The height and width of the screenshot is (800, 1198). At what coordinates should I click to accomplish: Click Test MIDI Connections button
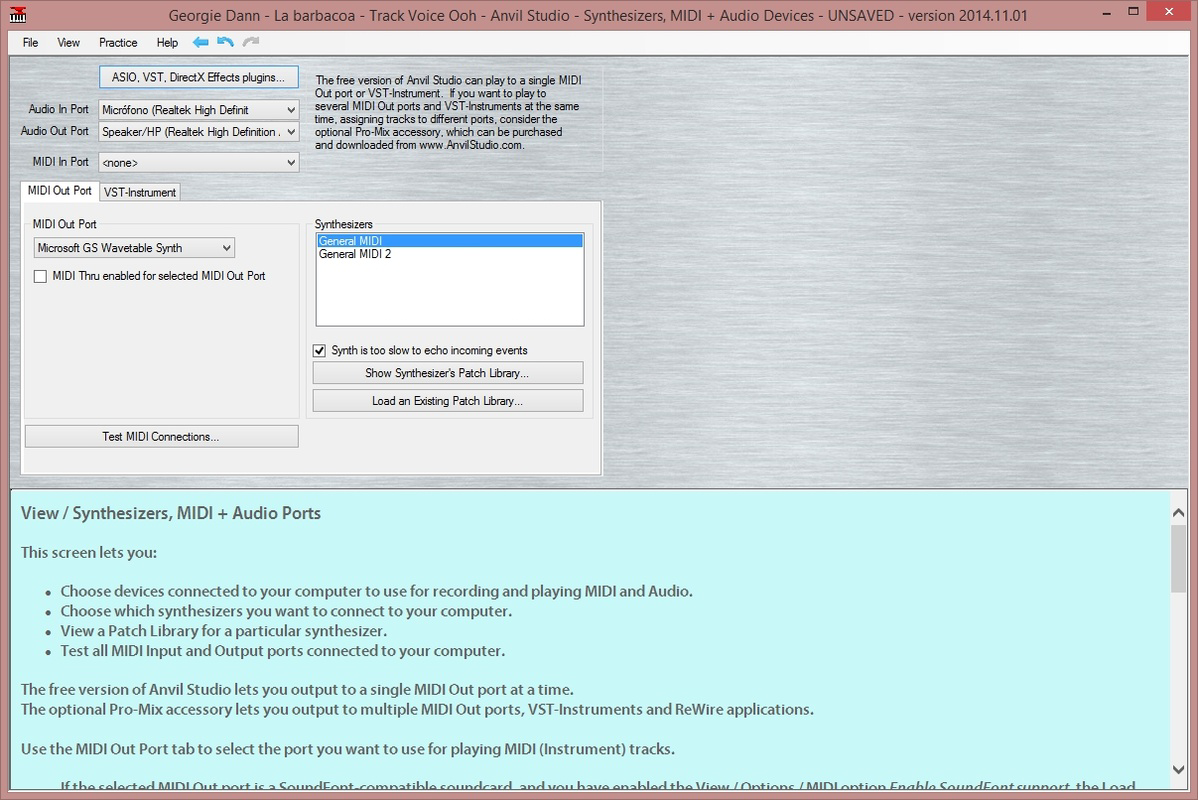[x=161, y=436]
